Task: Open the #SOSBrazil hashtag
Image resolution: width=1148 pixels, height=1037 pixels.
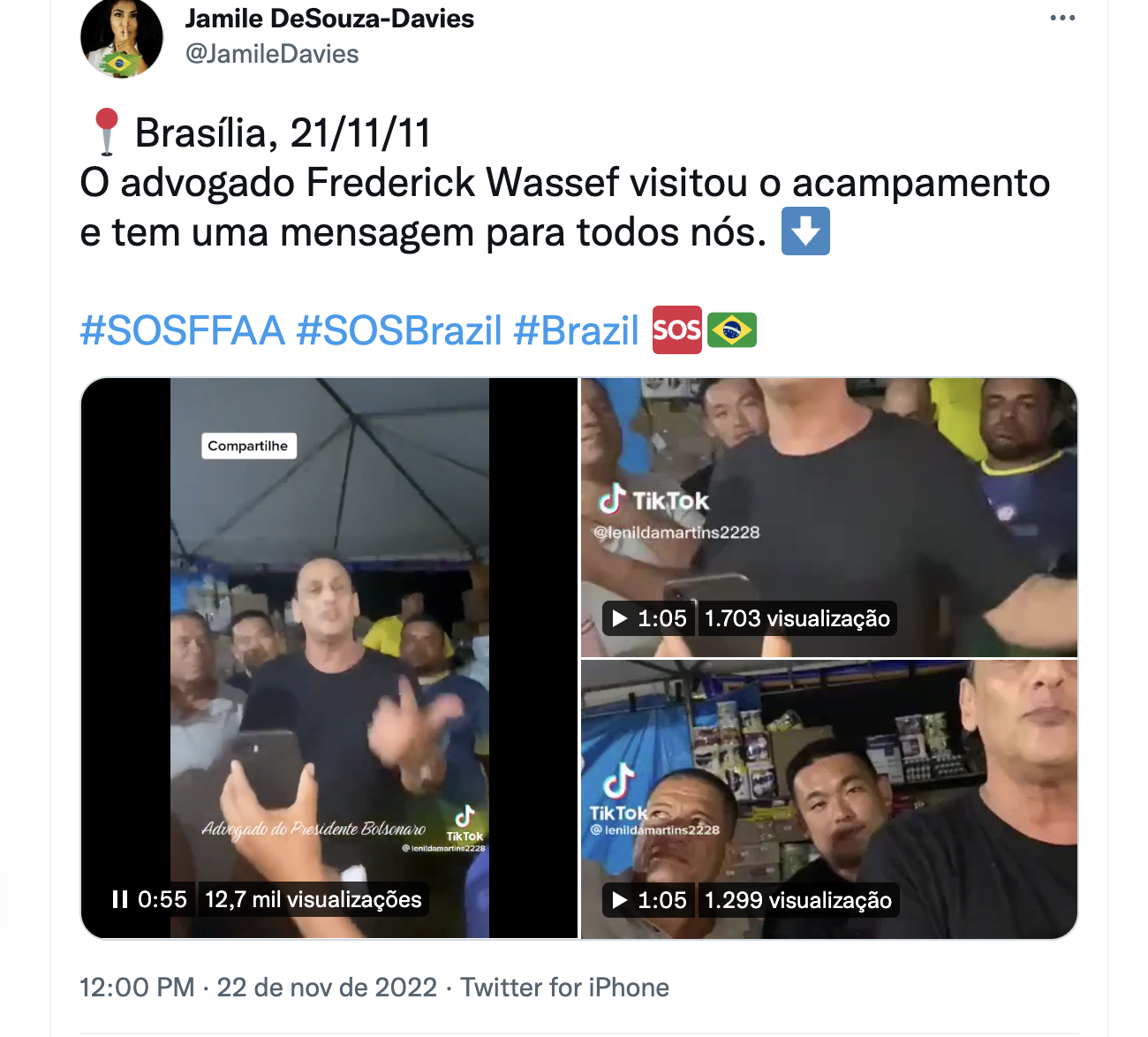Action: [399, 330]
